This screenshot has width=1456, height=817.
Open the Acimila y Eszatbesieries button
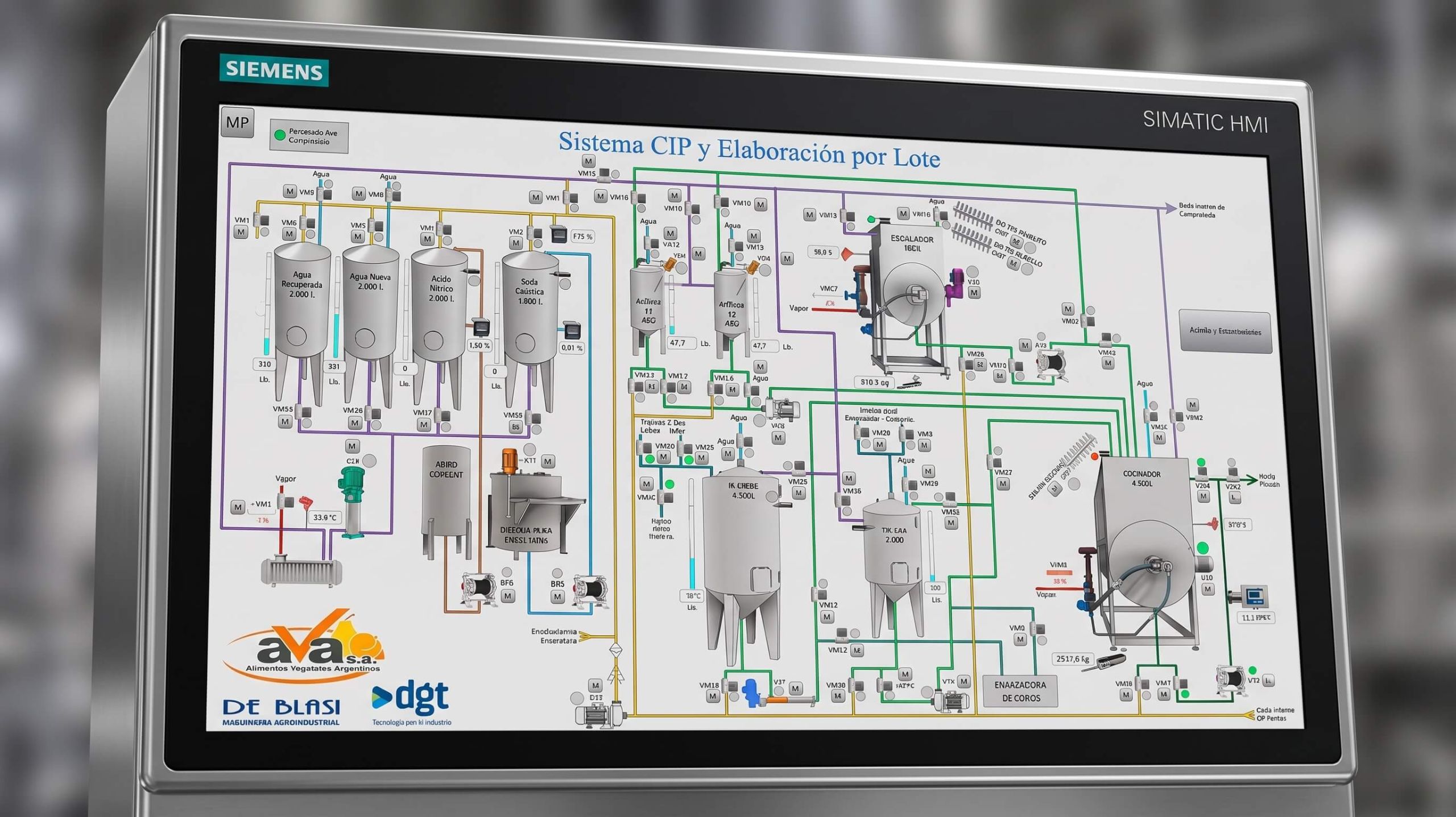pyautogui.click(x=1225, y=331)
